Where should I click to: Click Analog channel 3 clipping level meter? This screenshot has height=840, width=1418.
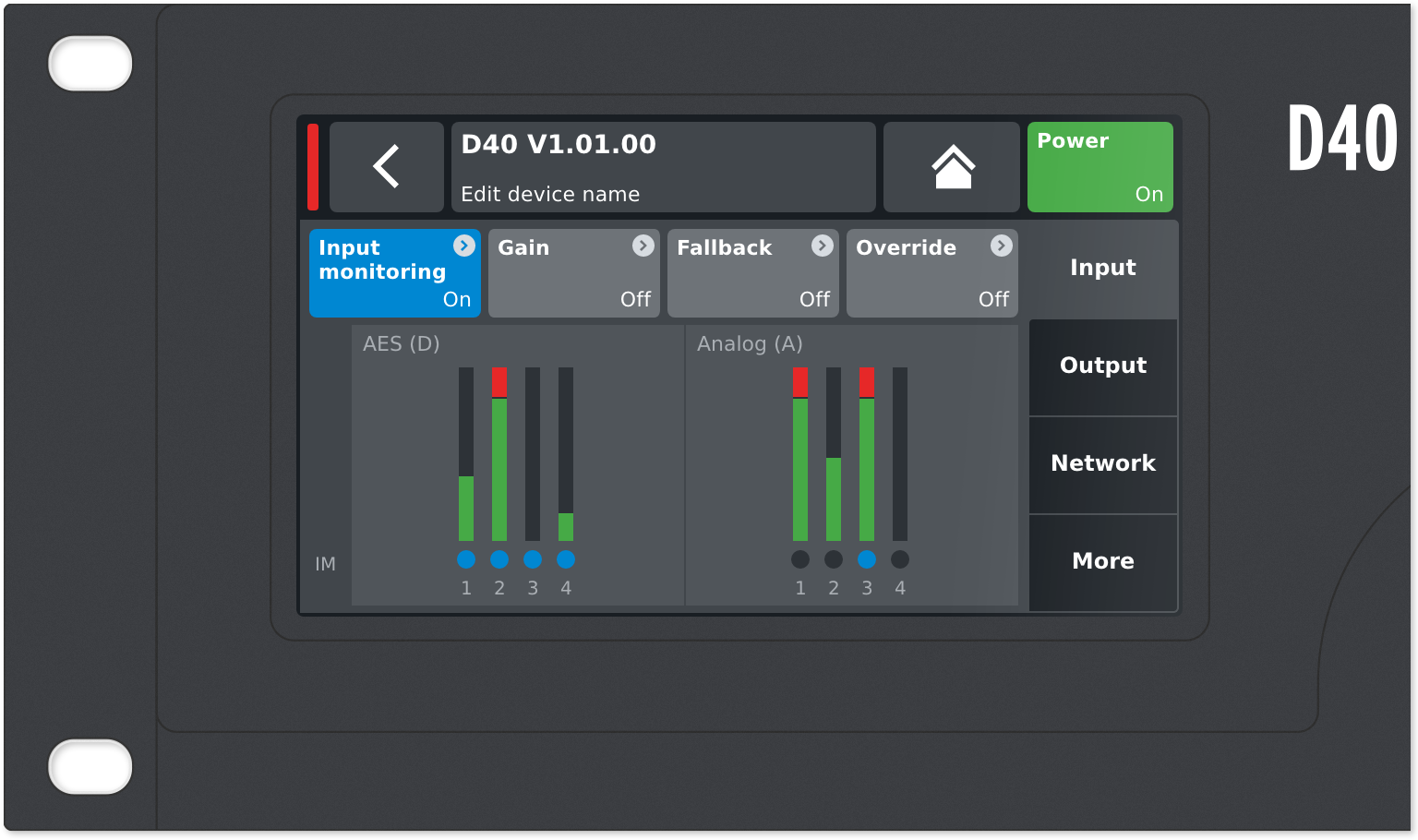point(867,454)
